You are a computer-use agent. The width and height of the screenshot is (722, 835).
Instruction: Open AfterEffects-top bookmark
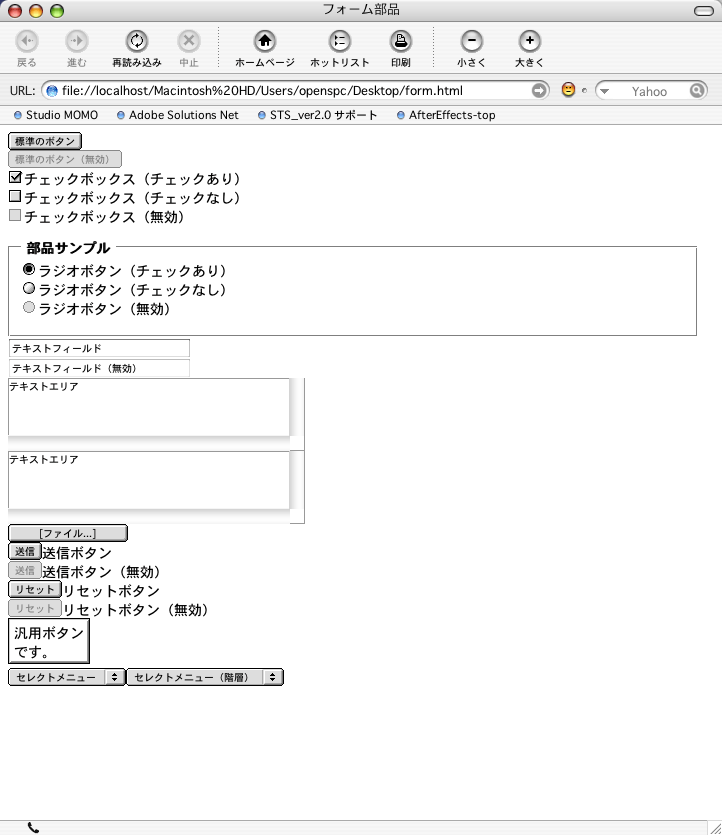point(446,115)
